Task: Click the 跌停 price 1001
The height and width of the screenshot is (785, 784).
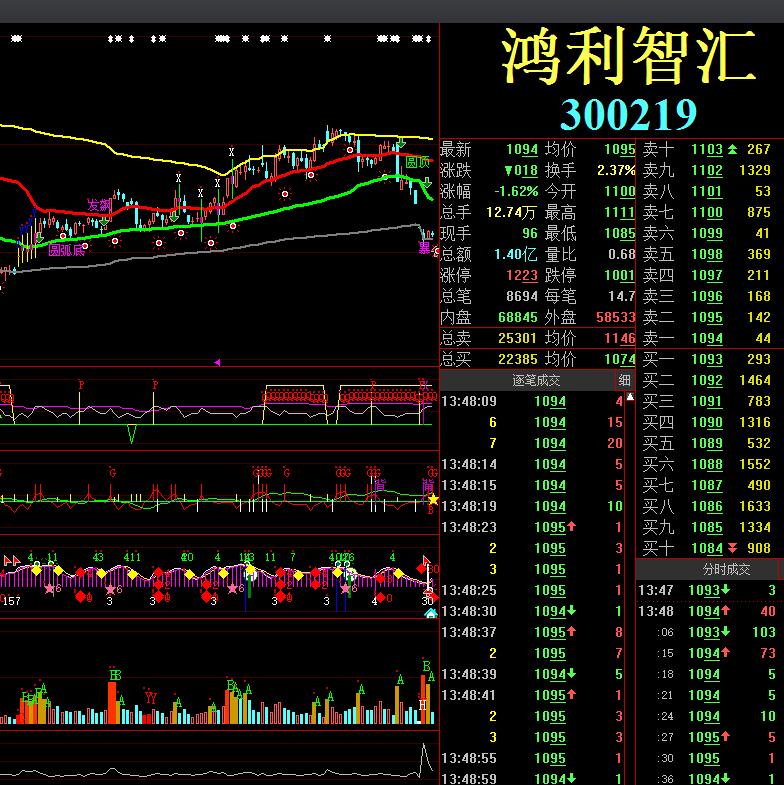Action: (x=619, y=275)
